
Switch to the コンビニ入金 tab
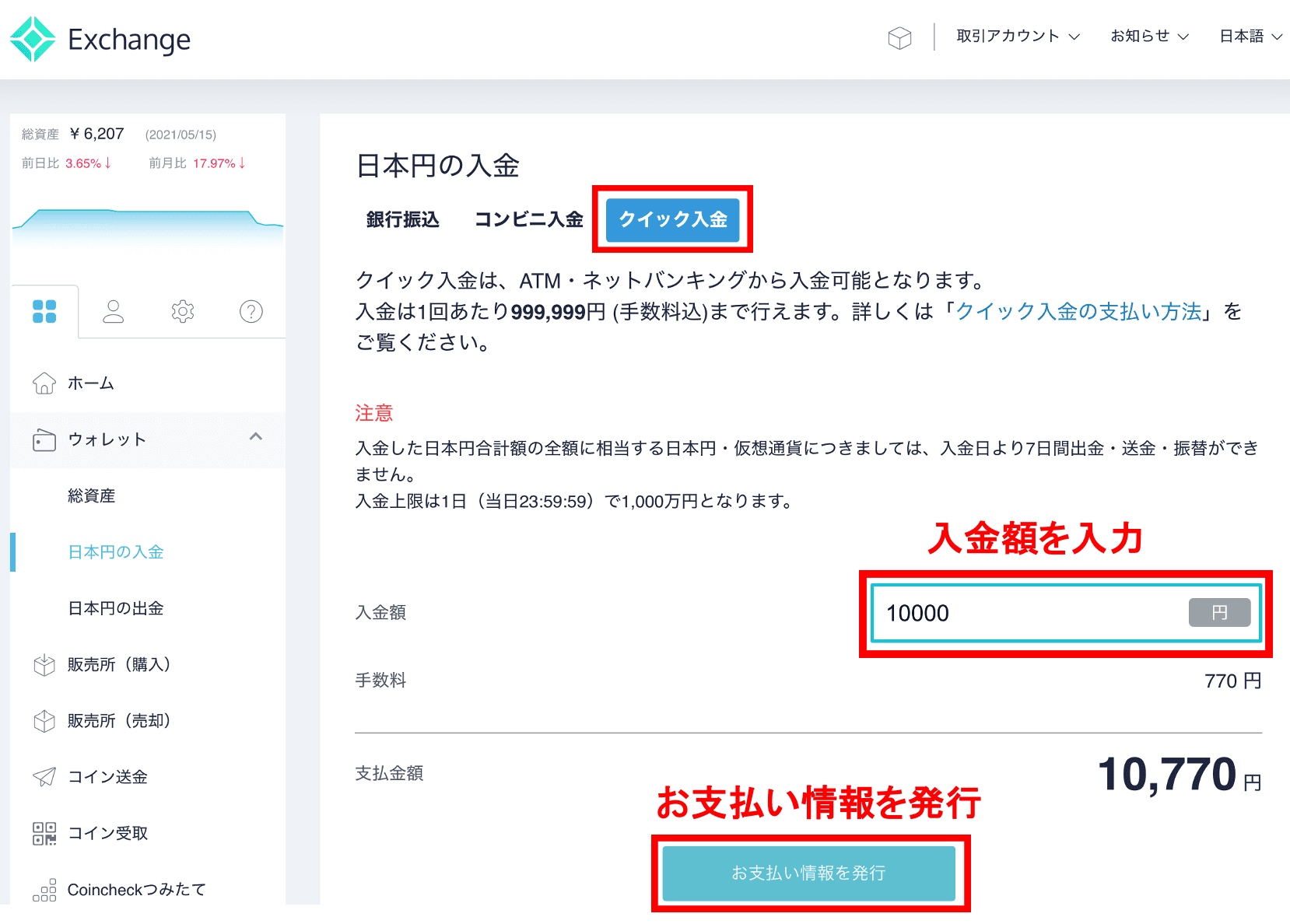529,220
